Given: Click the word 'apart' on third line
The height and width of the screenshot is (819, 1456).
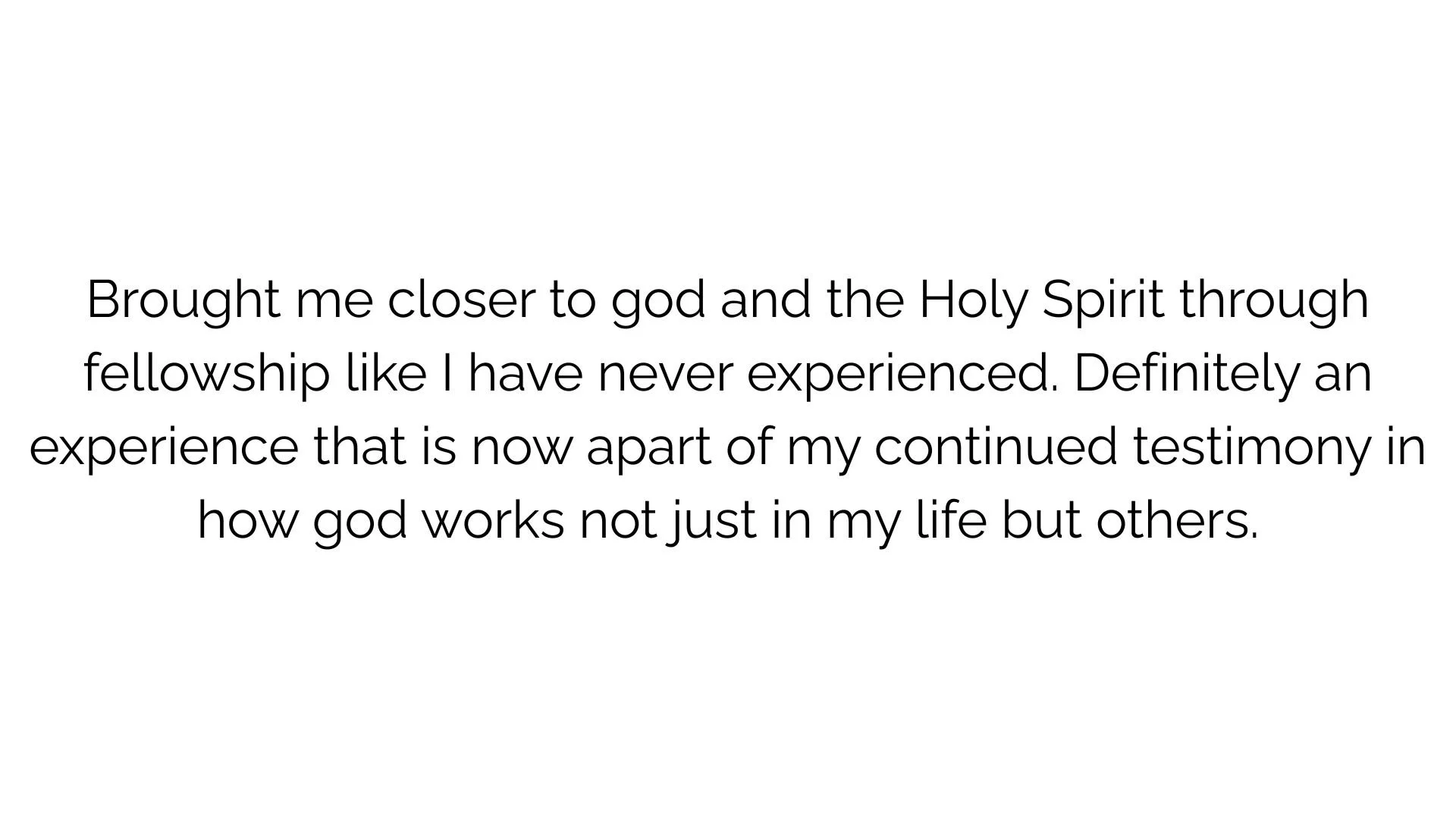Looking at the screenshot, I should click(648, 447).
